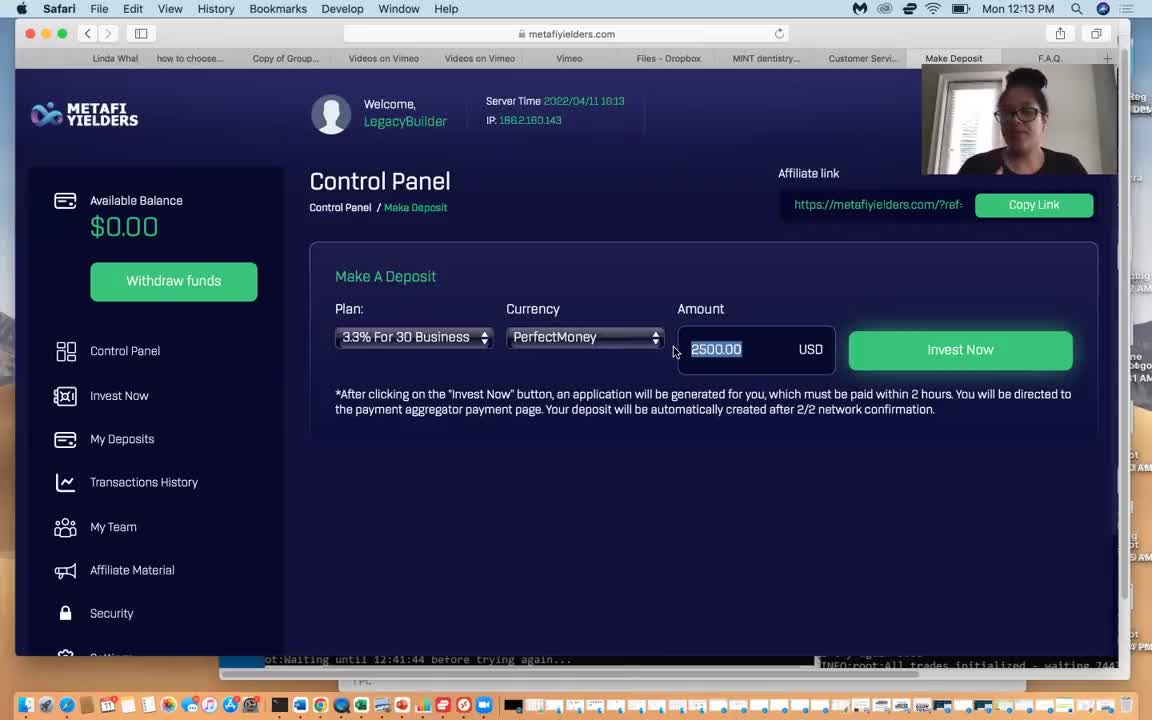Click the webcam video thumbnail
The width and height of the screenshot is (1152, 720).
click(x=1019, y=119)
